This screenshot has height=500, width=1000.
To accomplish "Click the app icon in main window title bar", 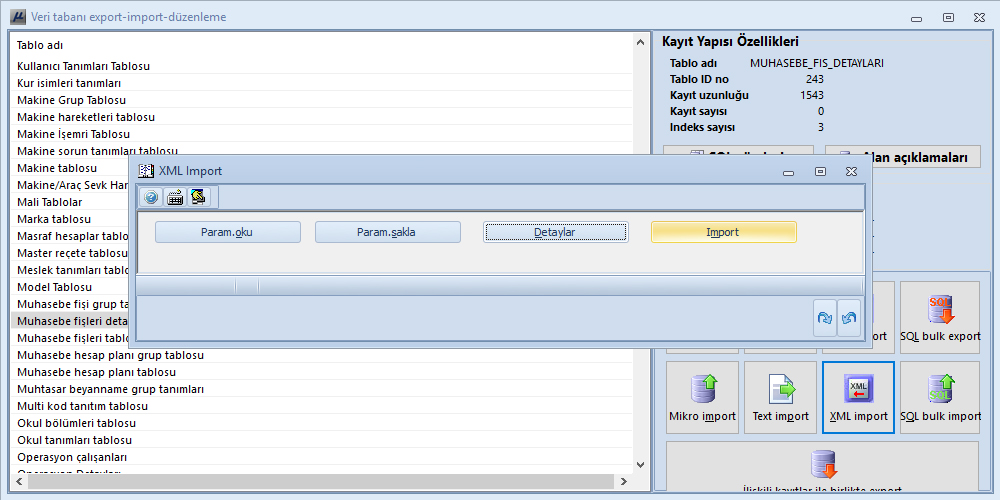I will coord(18,17).
